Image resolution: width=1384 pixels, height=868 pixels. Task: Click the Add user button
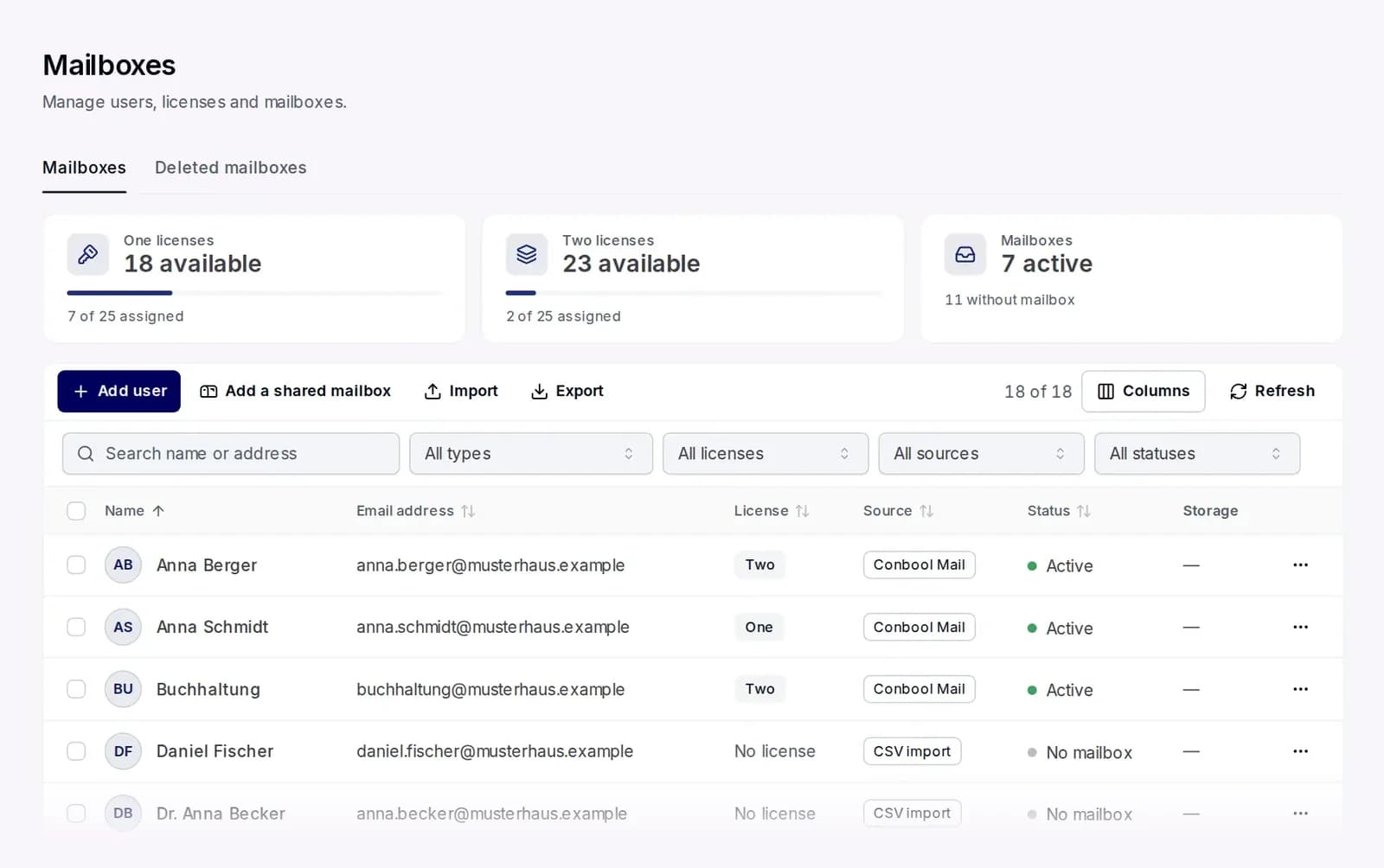[x=119, y=392]
